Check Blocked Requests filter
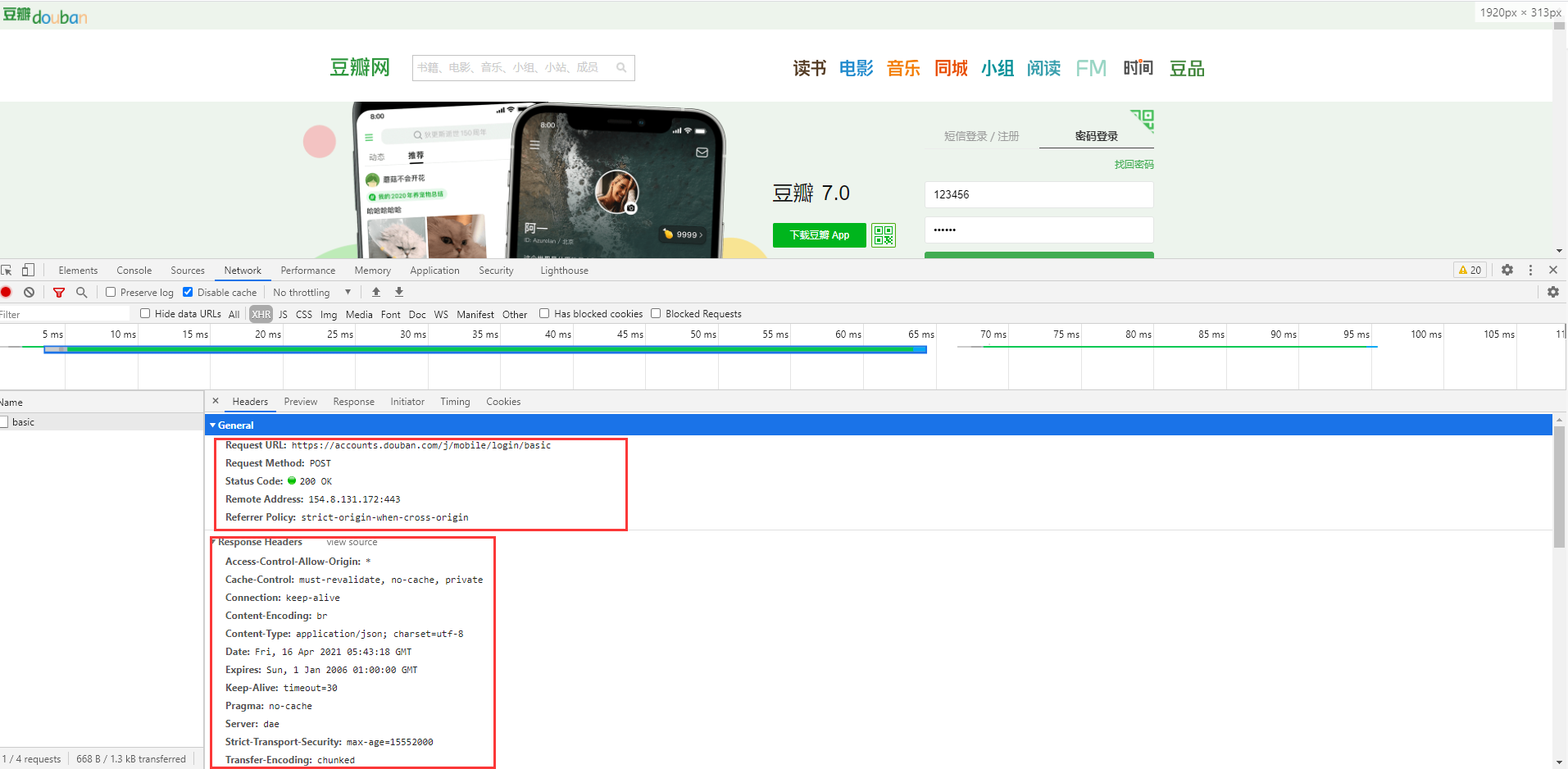This screenshot has width=1568, height=769. click(x=656, y=313)
